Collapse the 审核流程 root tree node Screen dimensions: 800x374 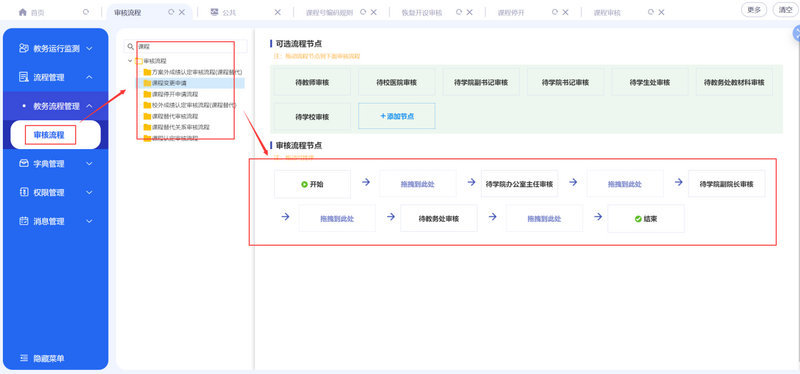[130, 61]
